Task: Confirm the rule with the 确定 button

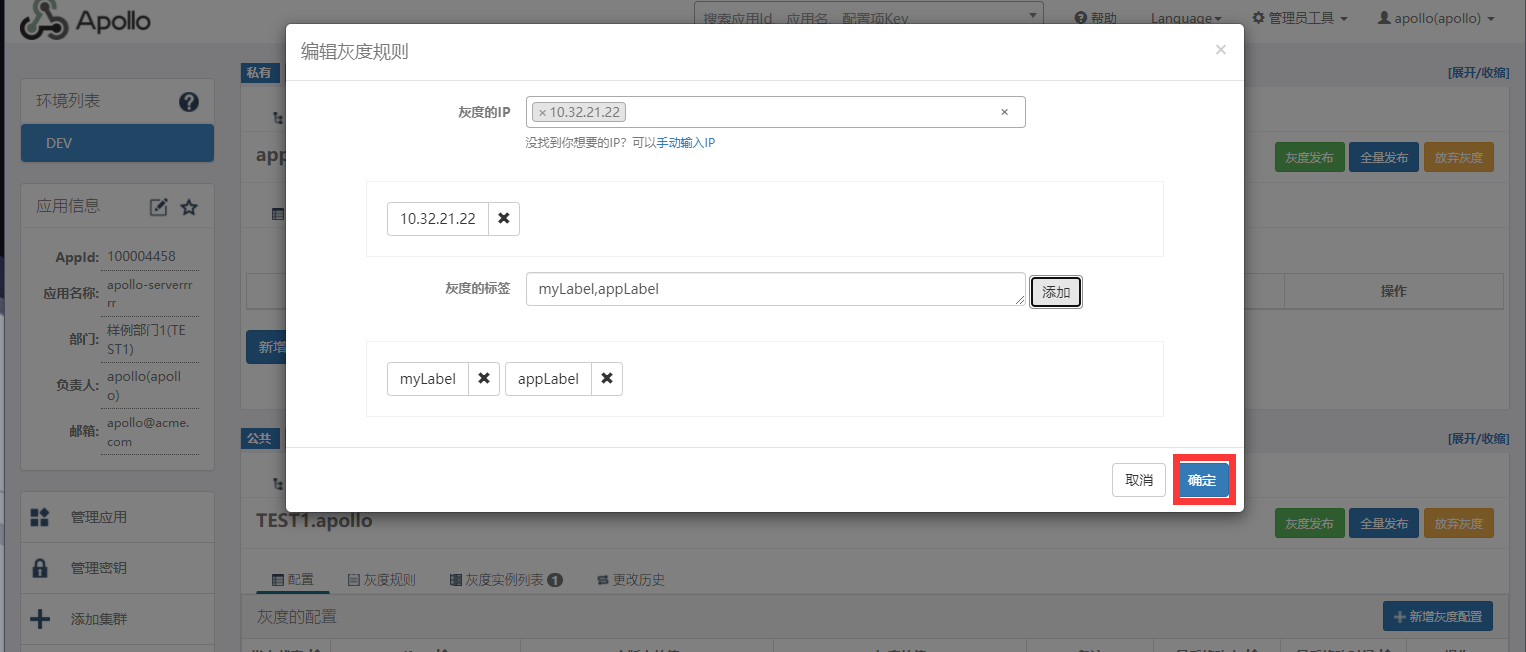Action: pyautogui.click(x=1203, y=479)
